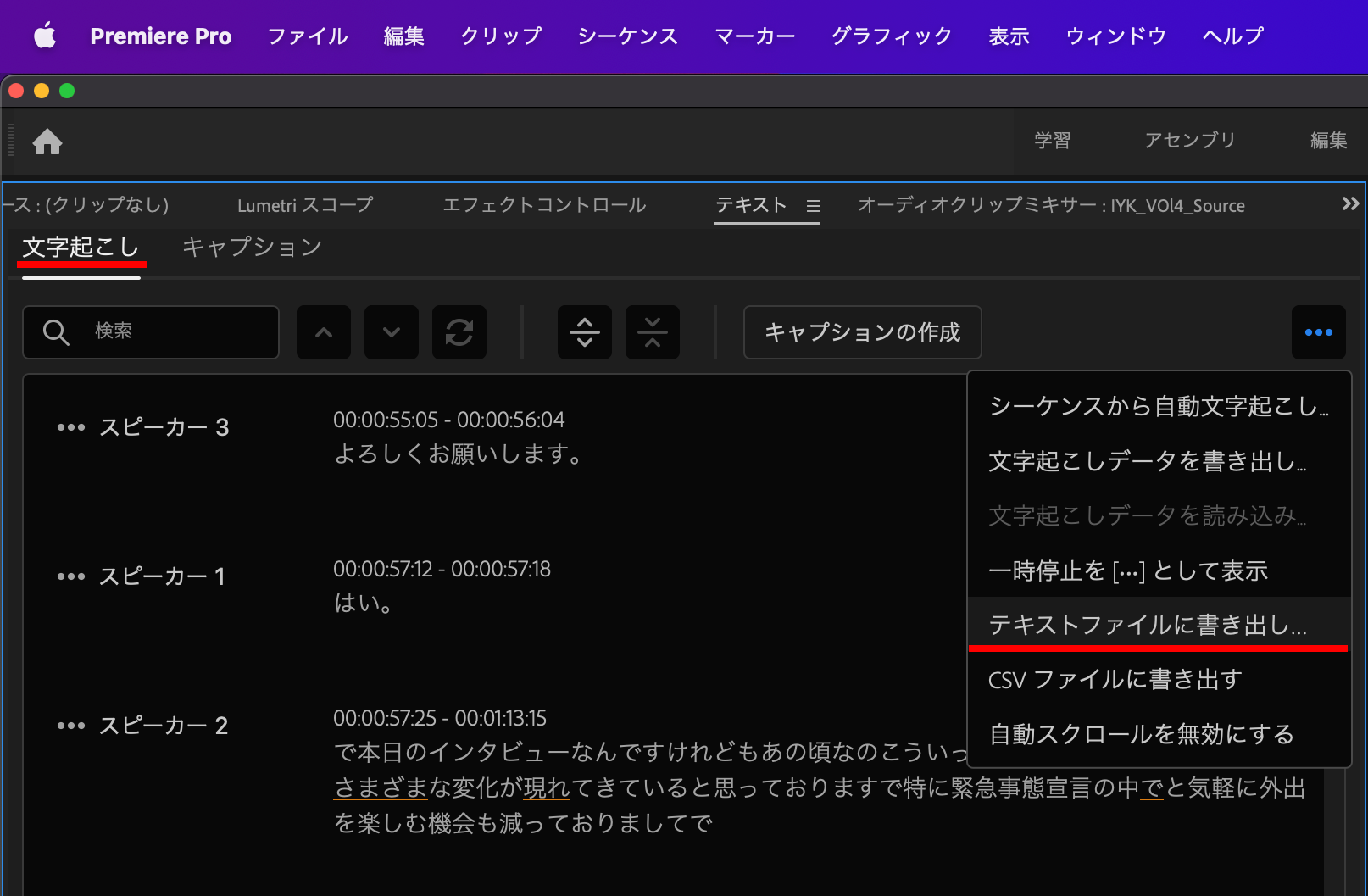The width and height of the screenshot is (1368, 896).
Task: Choose 文字起こしデータを書き出し menu item
Action: [1159, 461]
